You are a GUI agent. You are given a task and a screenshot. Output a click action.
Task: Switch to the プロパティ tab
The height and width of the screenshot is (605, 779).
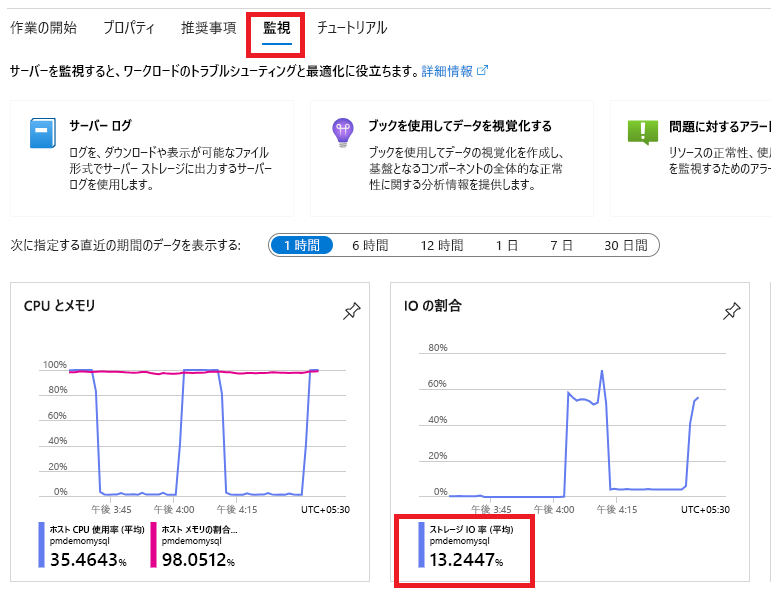pyautogui.click(x=129, y=28)
